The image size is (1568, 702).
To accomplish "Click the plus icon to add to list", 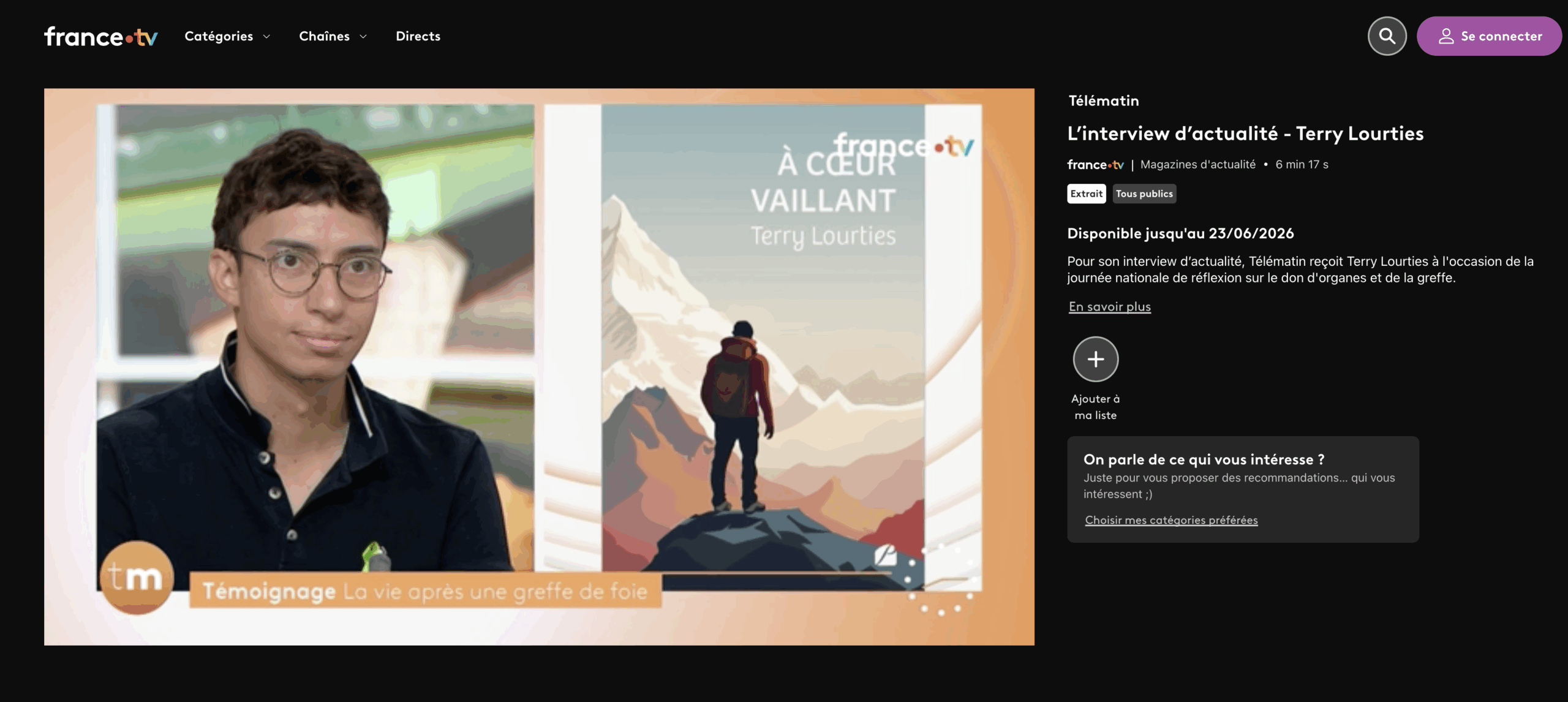I will coord(1095,359).
